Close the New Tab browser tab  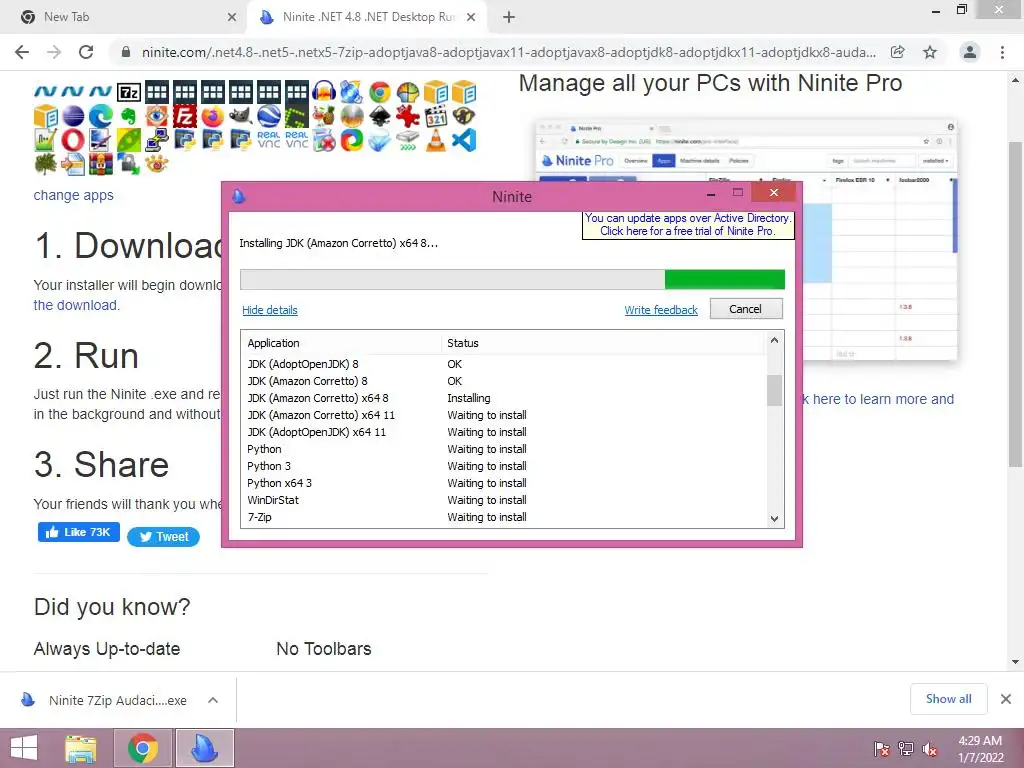point(232,17)
